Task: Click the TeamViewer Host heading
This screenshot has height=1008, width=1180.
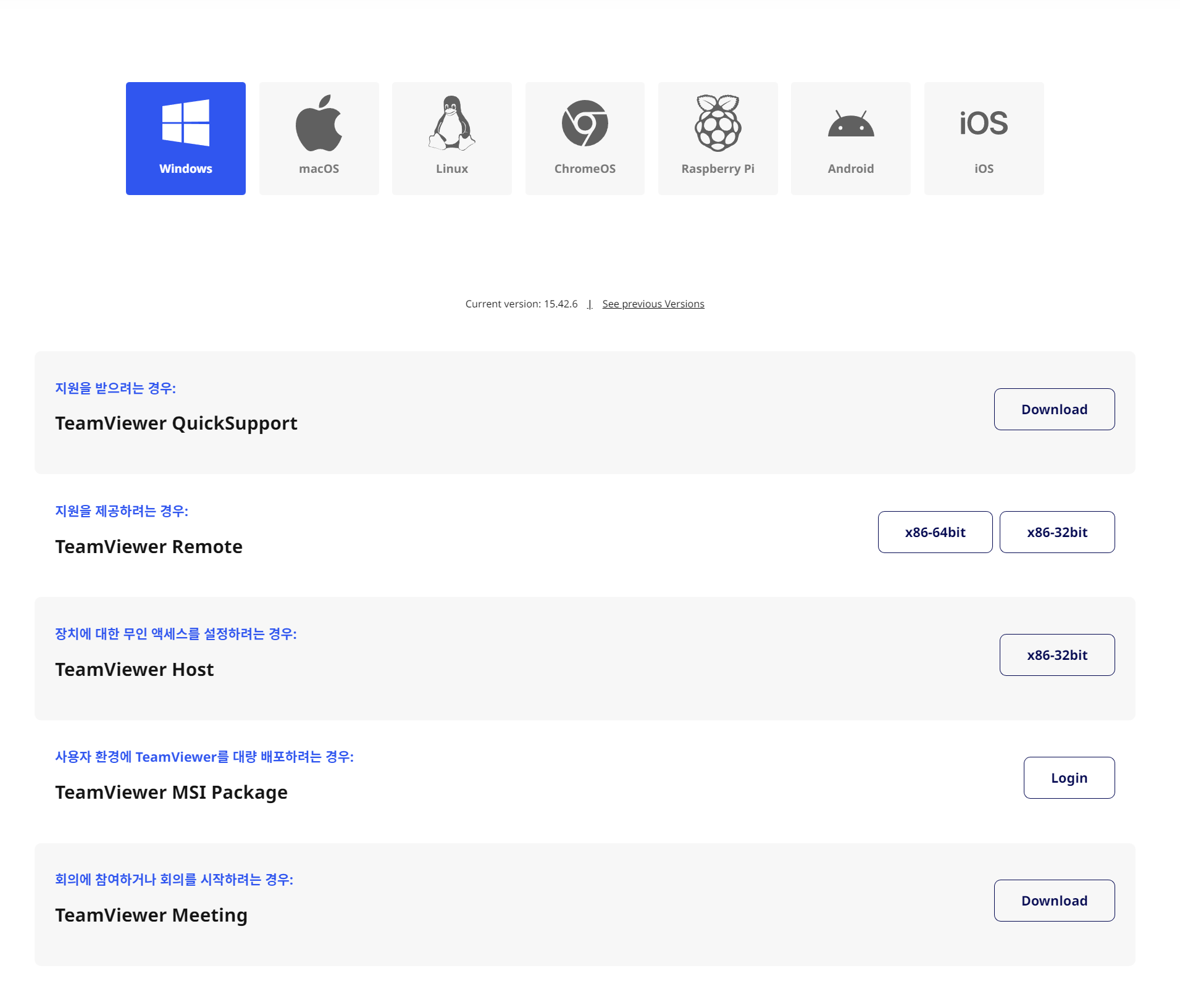Action: click(x=135, y=670)
